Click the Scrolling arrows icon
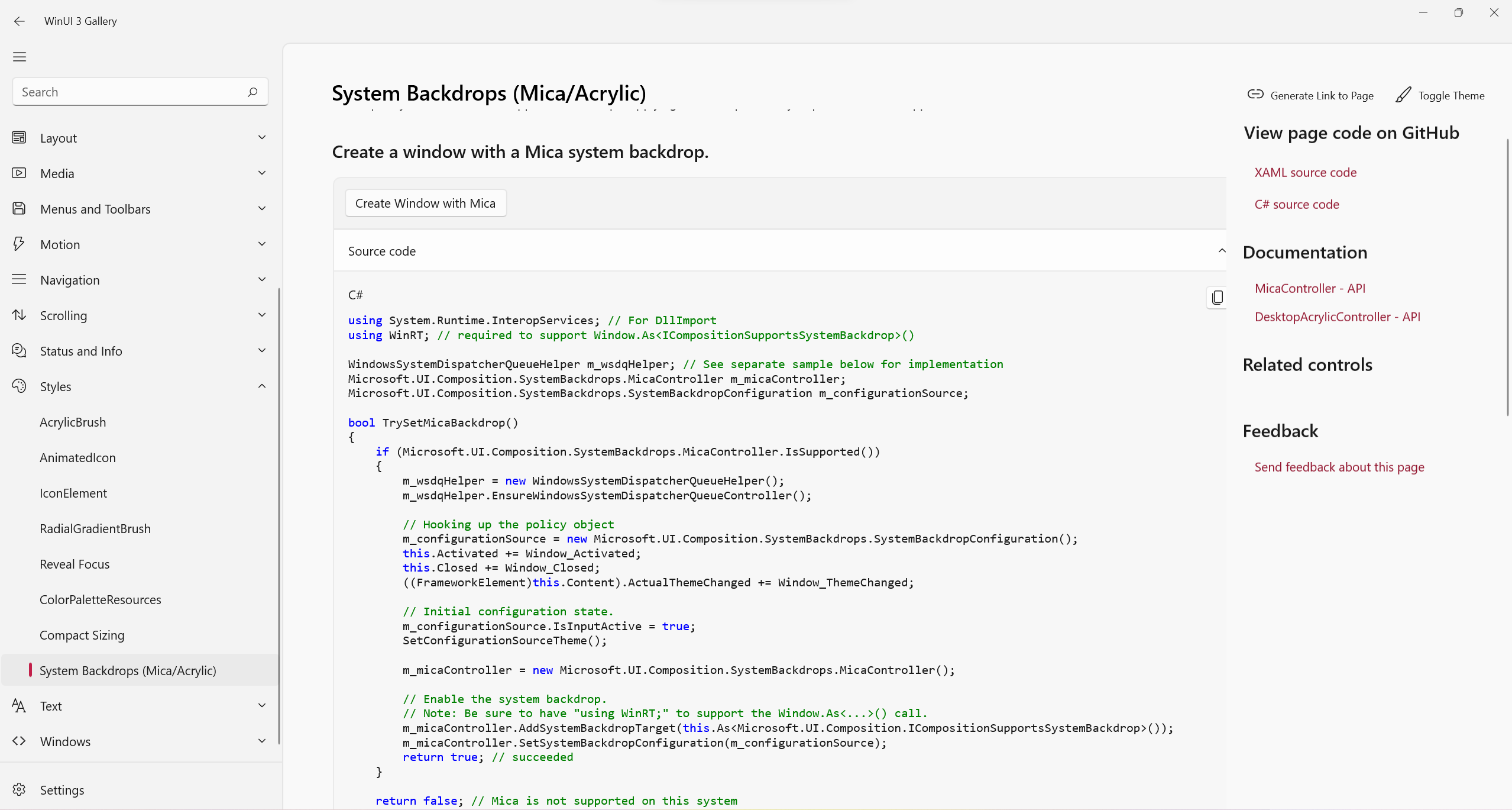 coord(19,315)
